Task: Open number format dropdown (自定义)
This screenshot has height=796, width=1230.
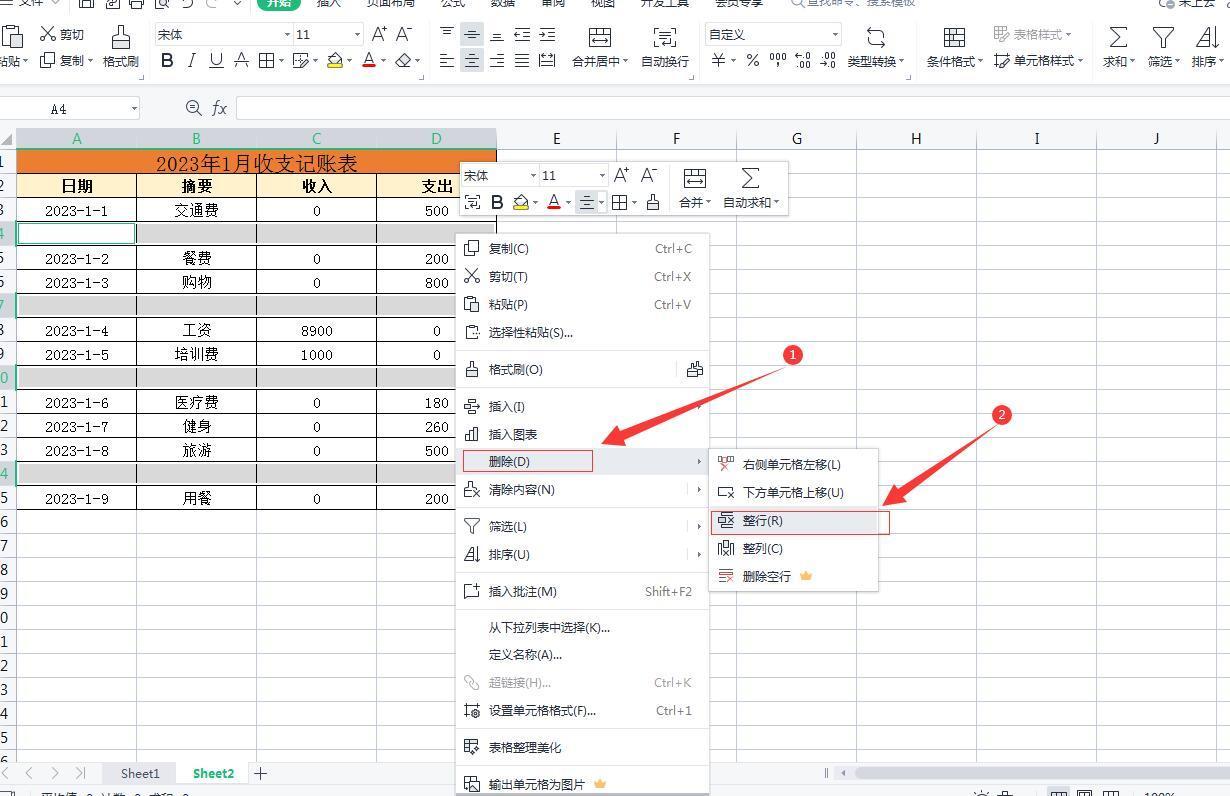Action: coord(835,35)
